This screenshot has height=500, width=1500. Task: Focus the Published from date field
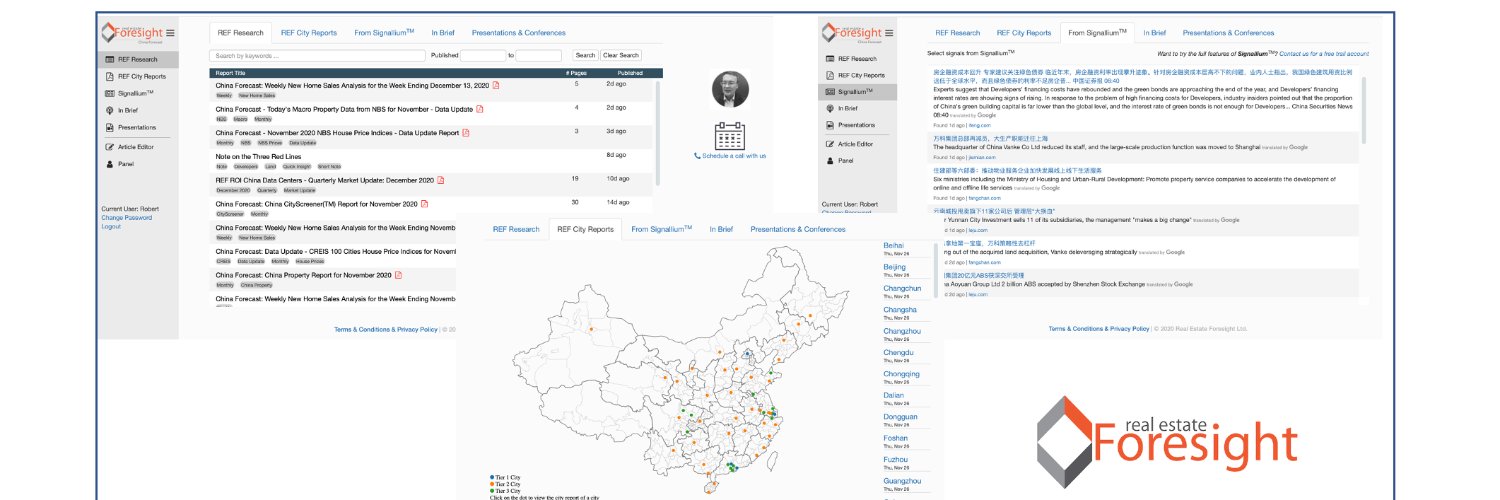click(x=483, y=56)
